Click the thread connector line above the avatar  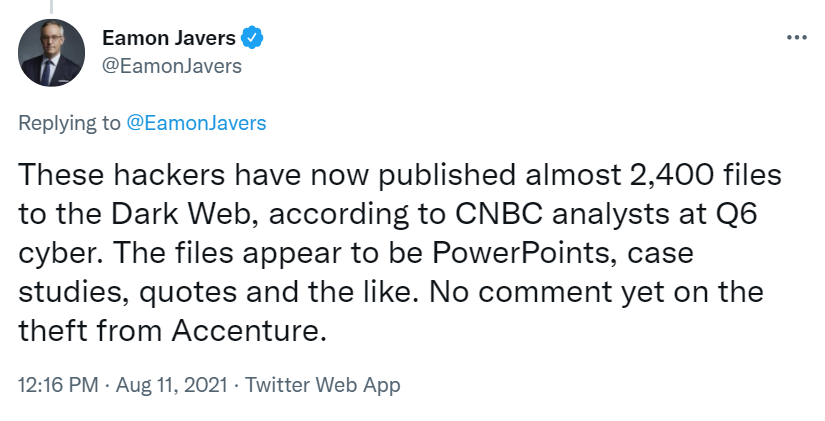coord(51,5)
